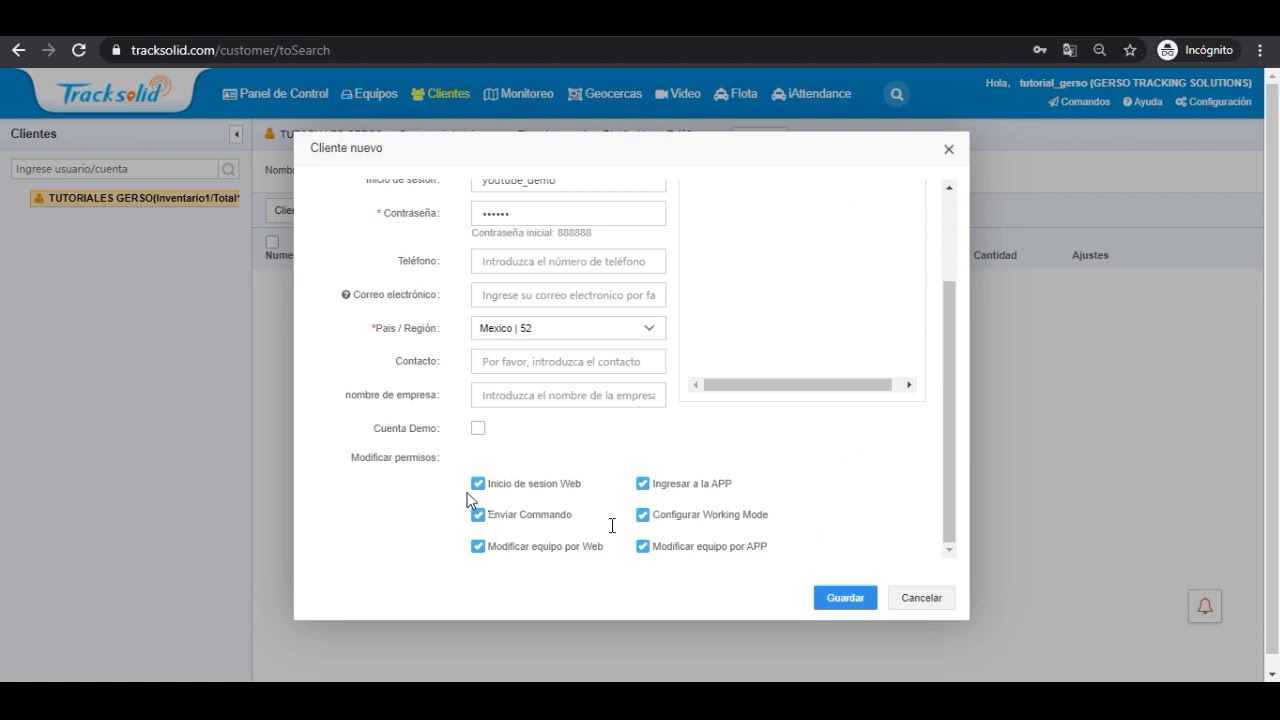Go to Monitoreo
Image resolution: width=1280 pixels, height=720 pixels.
coord(518,94)
